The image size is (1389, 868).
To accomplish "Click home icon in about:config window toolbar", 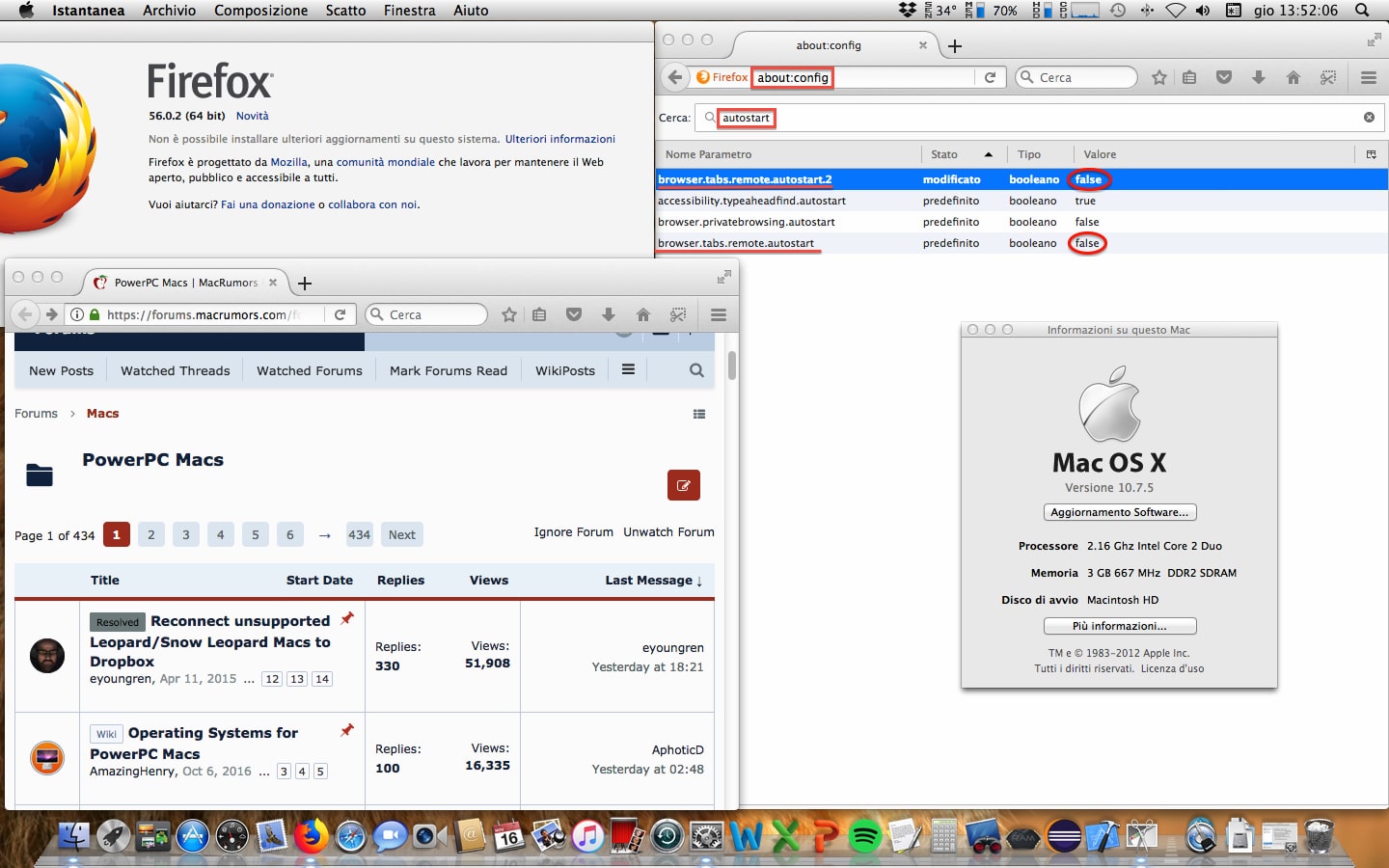I will [1294, 77].
